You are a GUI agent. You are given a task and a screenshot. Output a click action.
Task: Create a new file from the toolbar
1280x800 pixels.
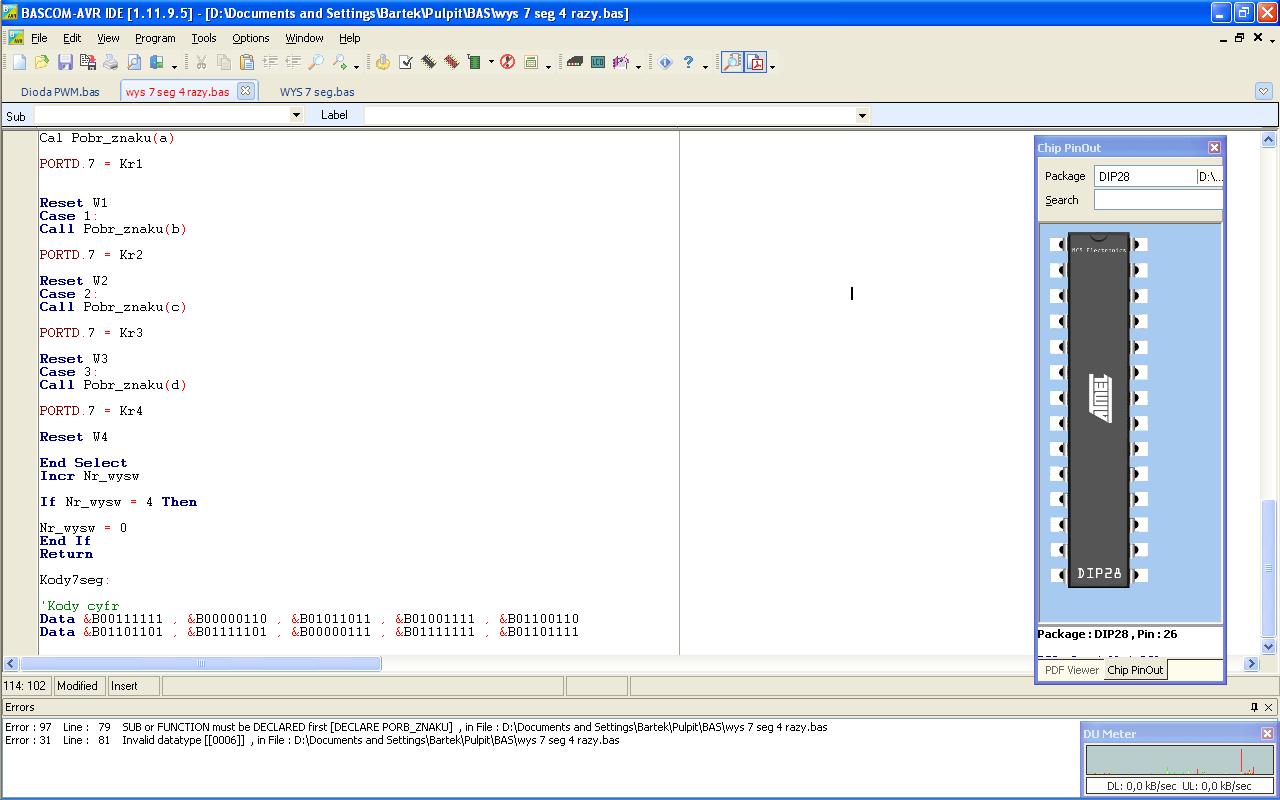click(19, 63)
